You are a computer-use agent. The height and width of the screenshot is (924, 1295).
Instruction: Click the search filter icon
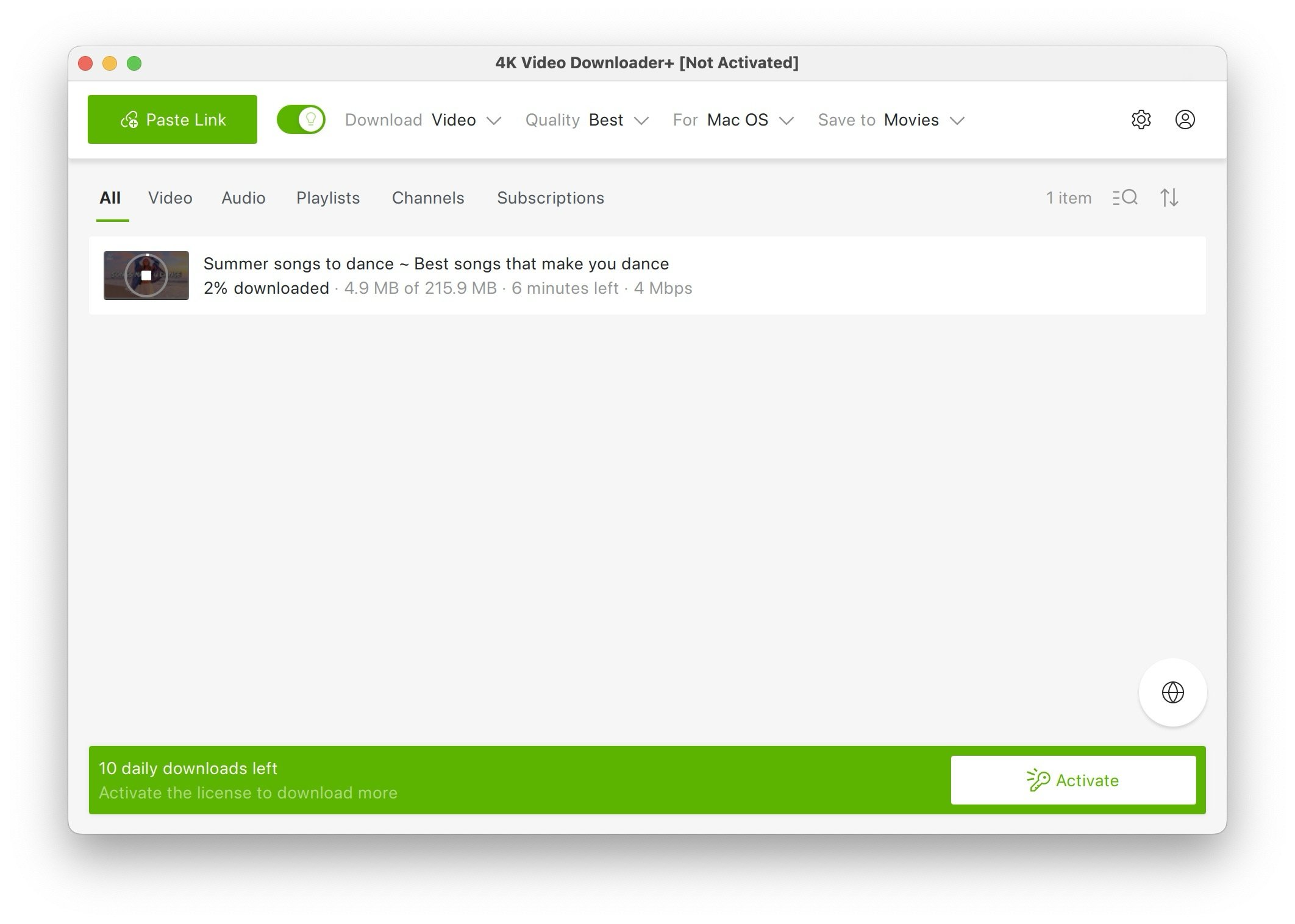(x=1124, y=196)
